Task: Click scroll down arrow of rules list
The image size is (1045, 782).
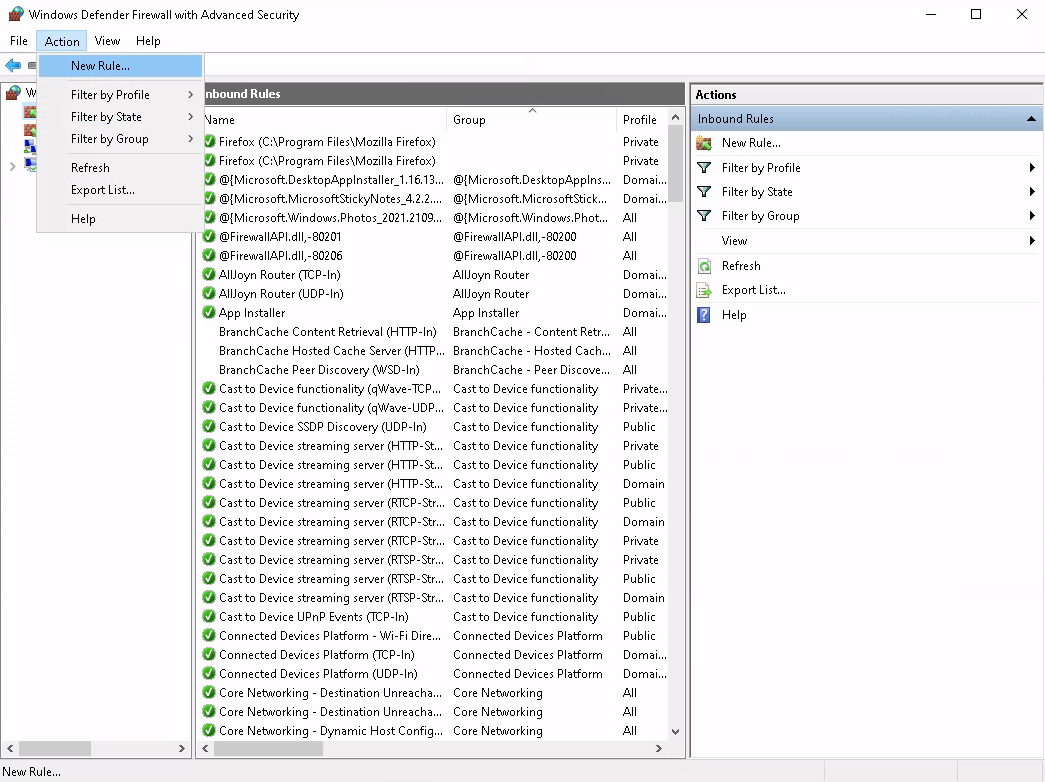Action: coord(675,731)
